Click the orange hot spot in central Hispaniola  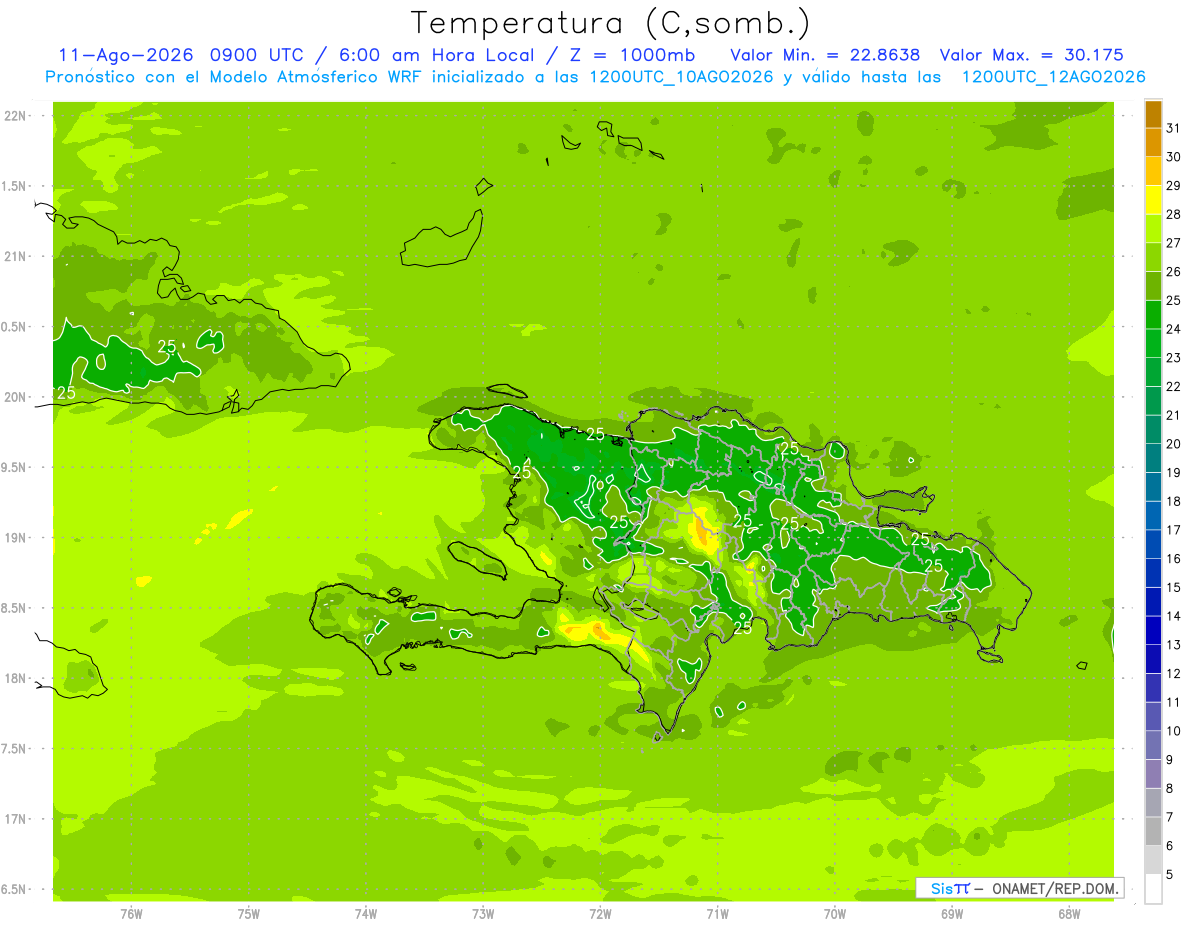pos(705,535)
